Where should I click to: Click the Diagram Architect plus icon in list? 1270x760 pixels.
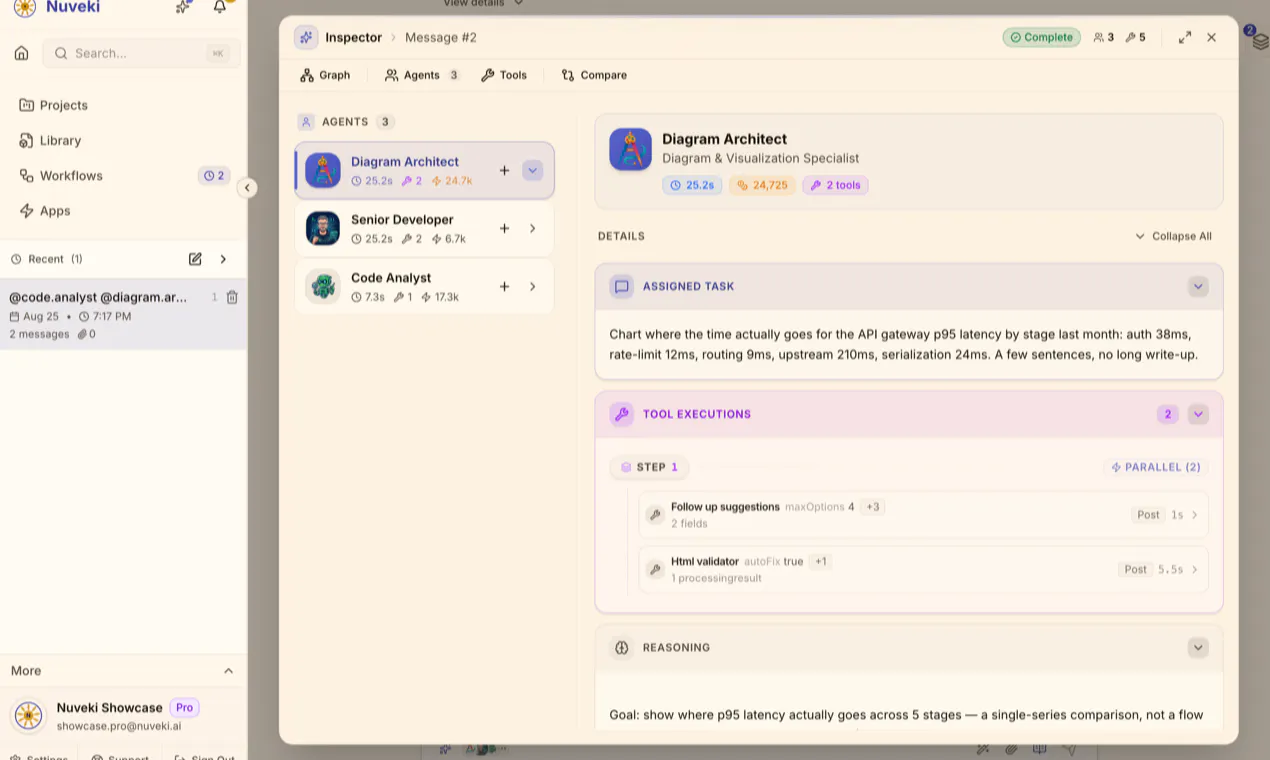(x=505, y=171)
